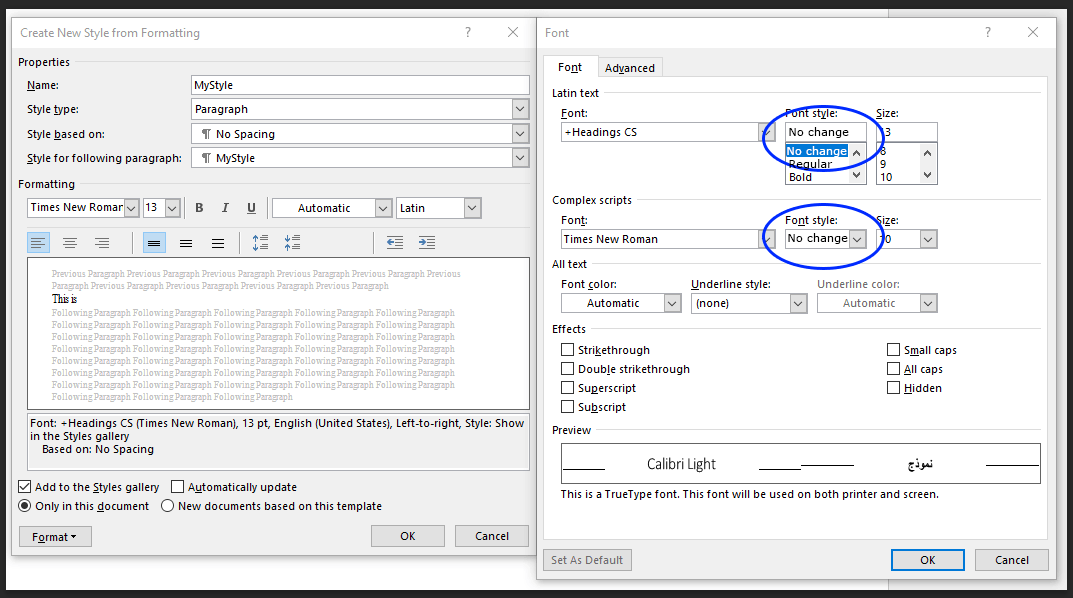The width and height of the screenshot is (1073, 598).
Task: Open Latin script dropdown
Action: (472, 208)
